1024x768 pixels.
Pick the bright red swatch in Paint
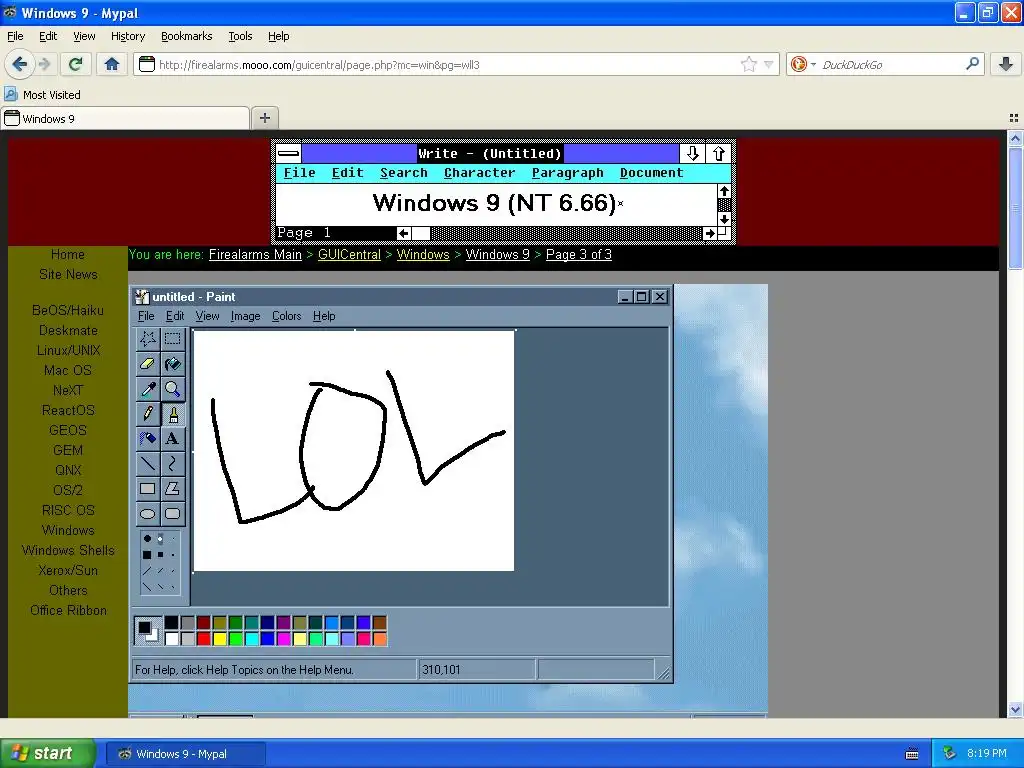pyautogui.click(x=204, y=638)
